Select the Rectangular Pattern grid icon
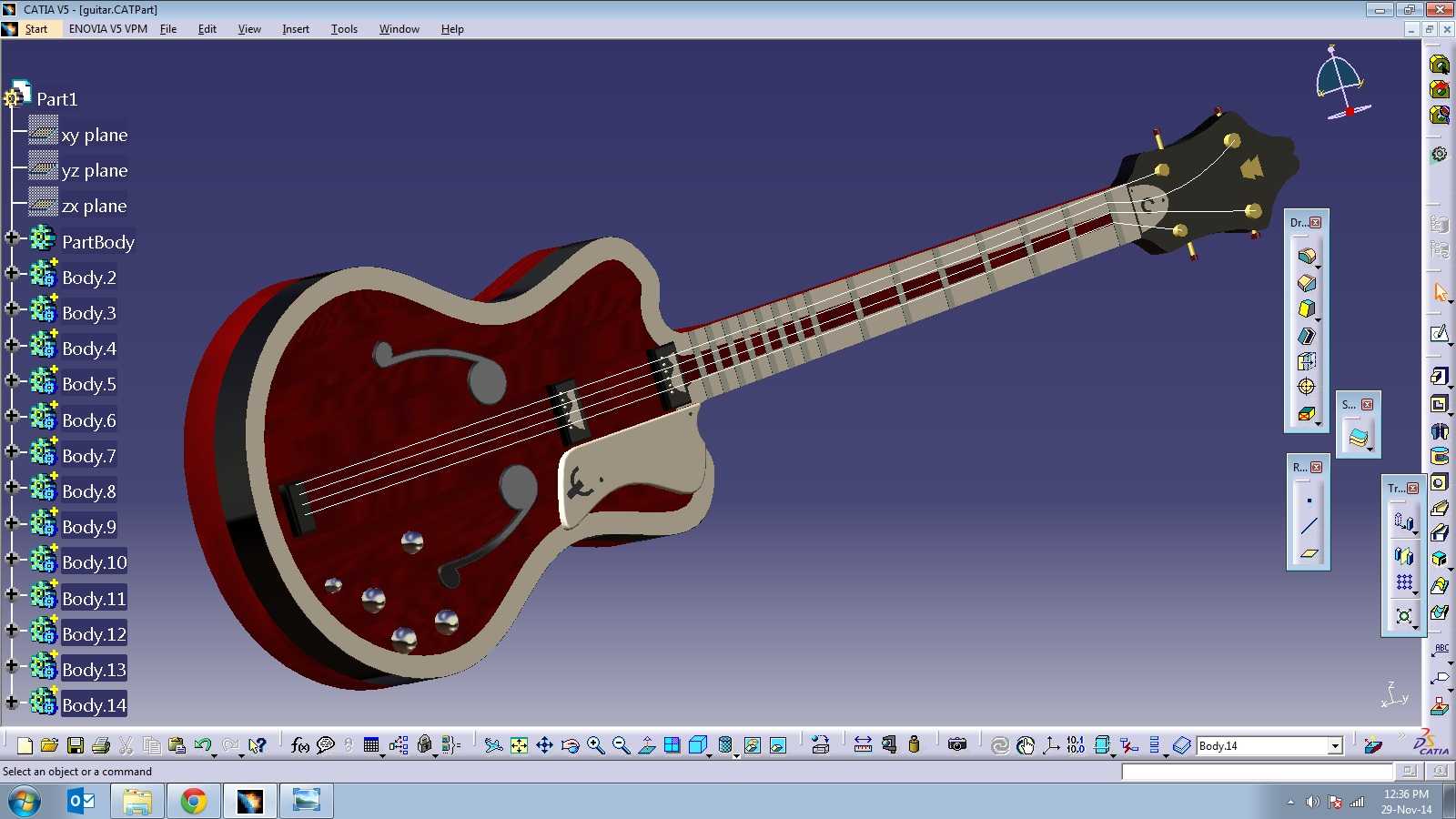The height and width of the screenshot is (819, 1456). 1404,582
